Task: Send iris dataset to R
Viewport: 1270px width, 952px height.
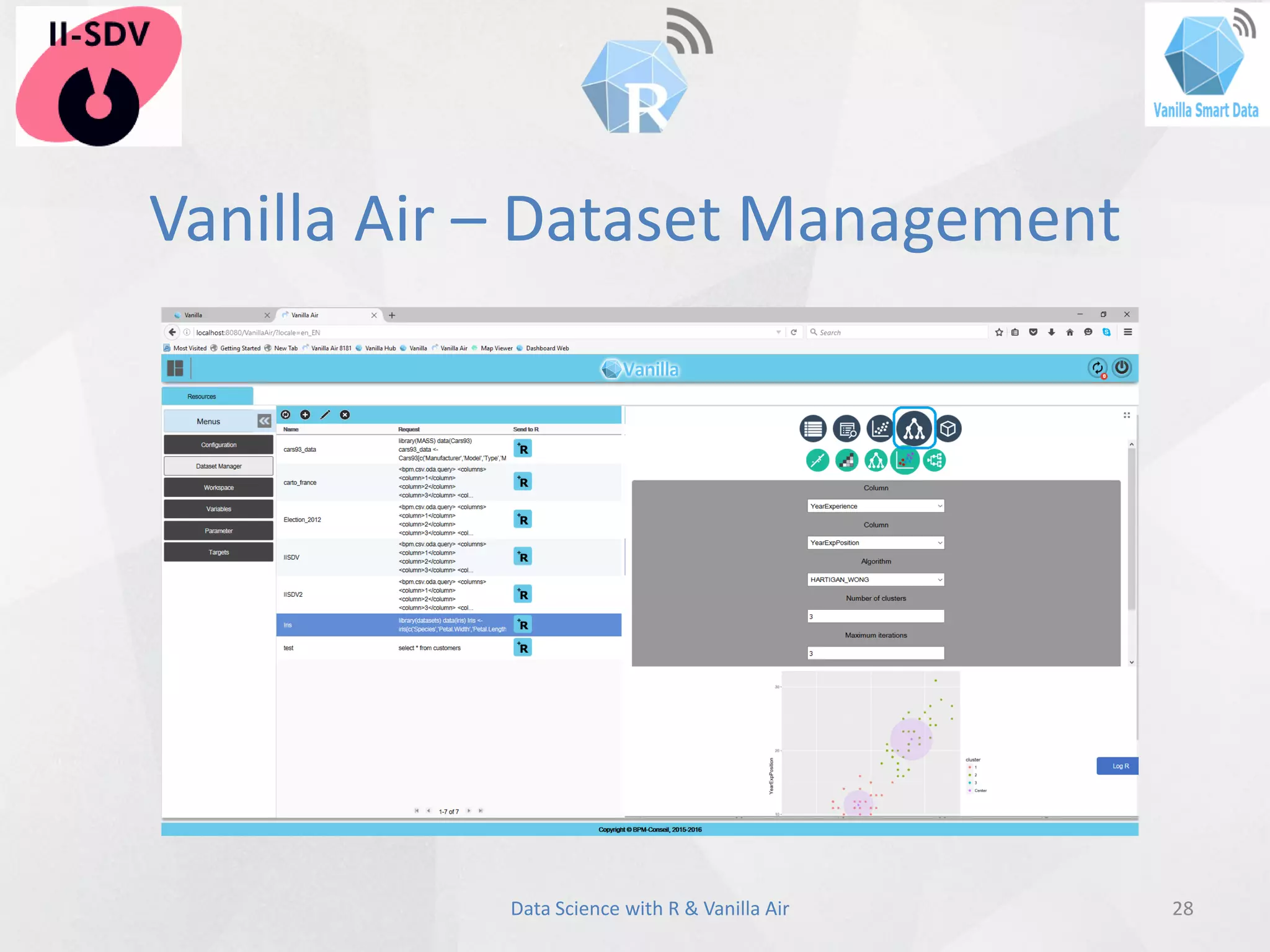Action: (523, 625)
